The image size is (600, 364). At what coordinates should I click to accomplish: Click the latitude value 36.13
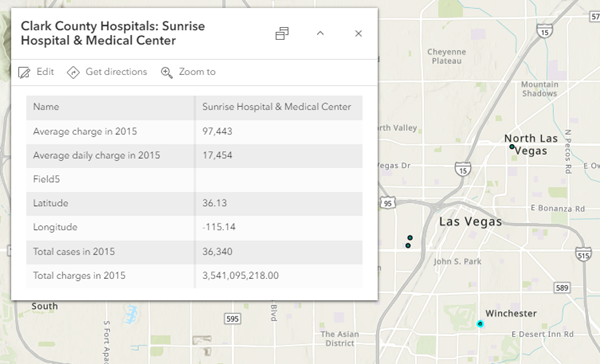(215, 203)
